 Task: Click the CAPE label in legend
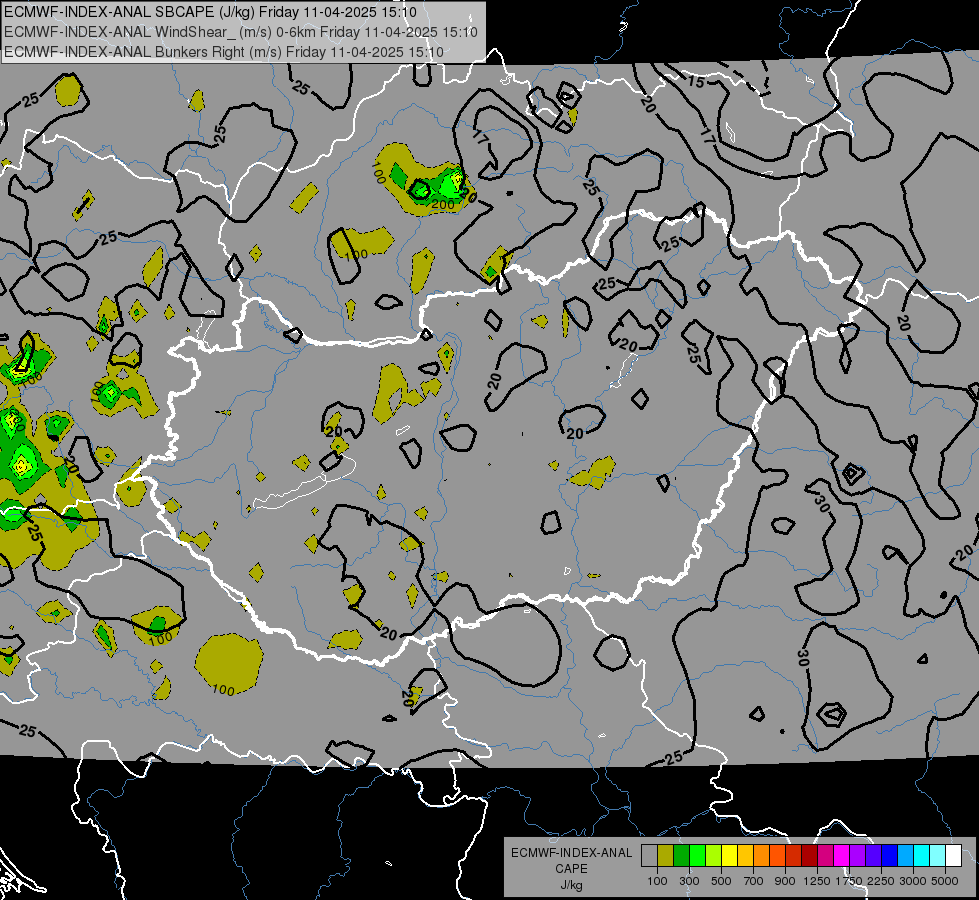pos(571,868)
